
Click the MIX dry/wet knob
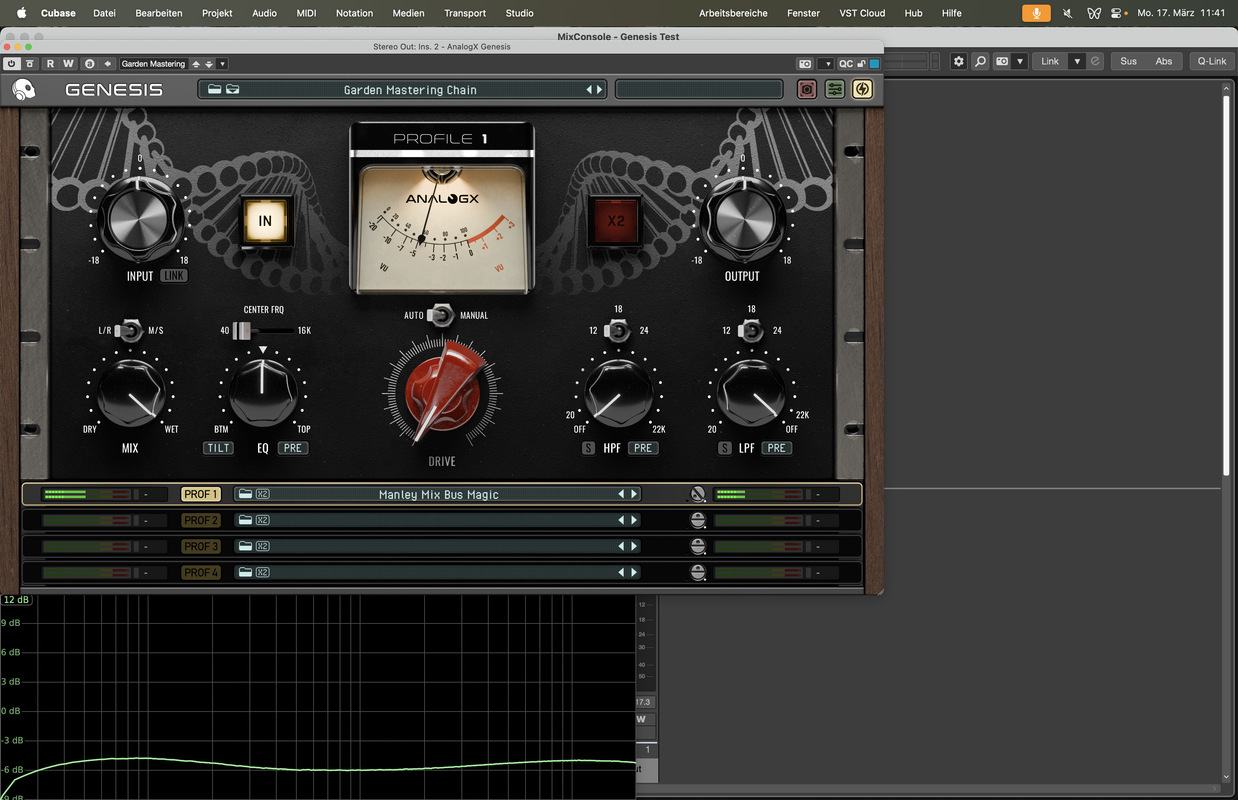pos(130,394)
